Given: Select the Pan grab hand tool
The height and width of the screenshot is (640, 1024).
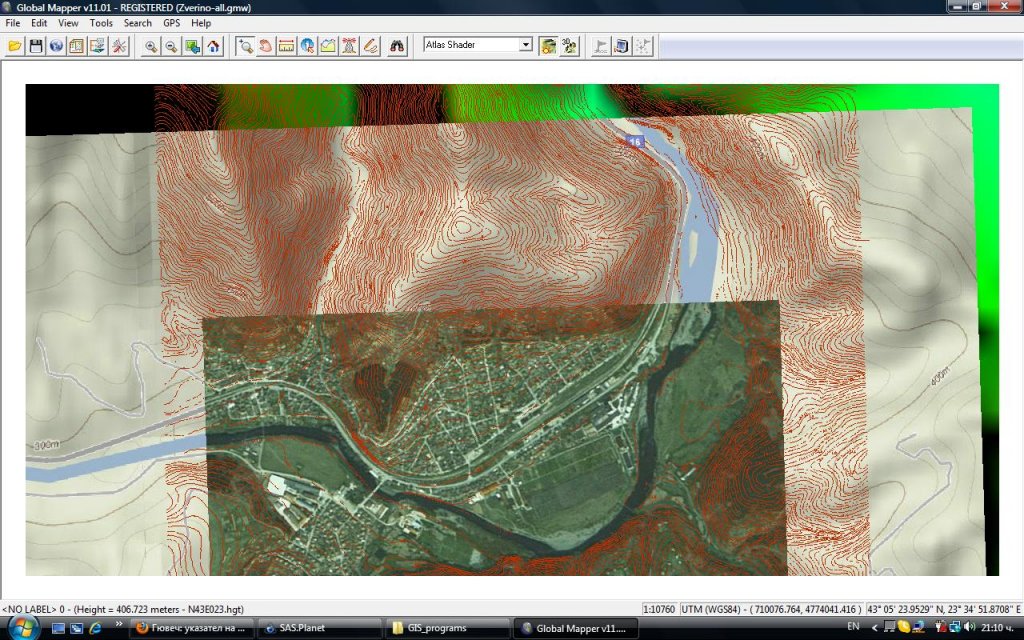Looking at the screenshot, I should [x=265, y=45].
